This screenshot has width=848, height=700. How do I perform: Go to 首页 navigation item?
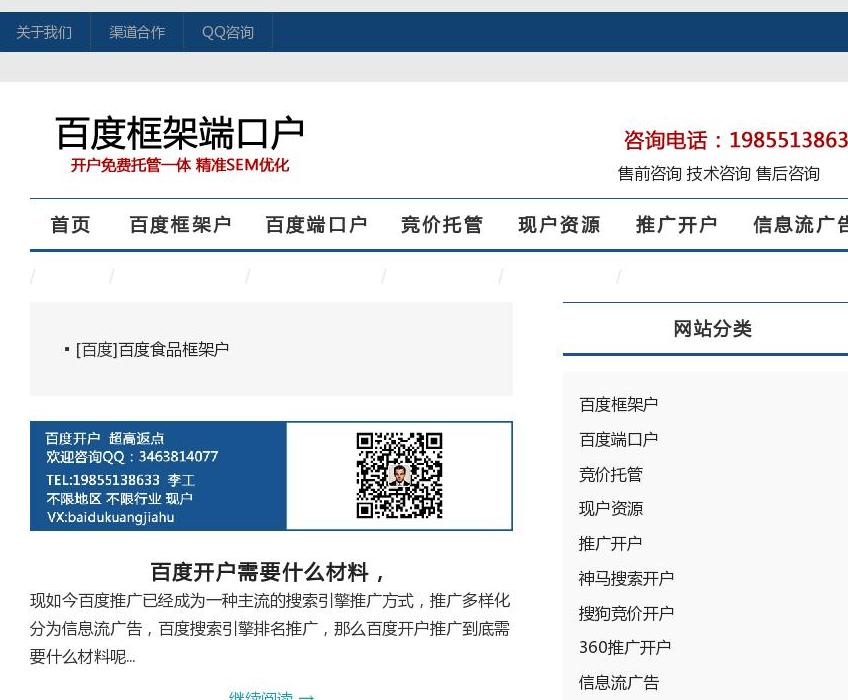(x=70, y=224)
